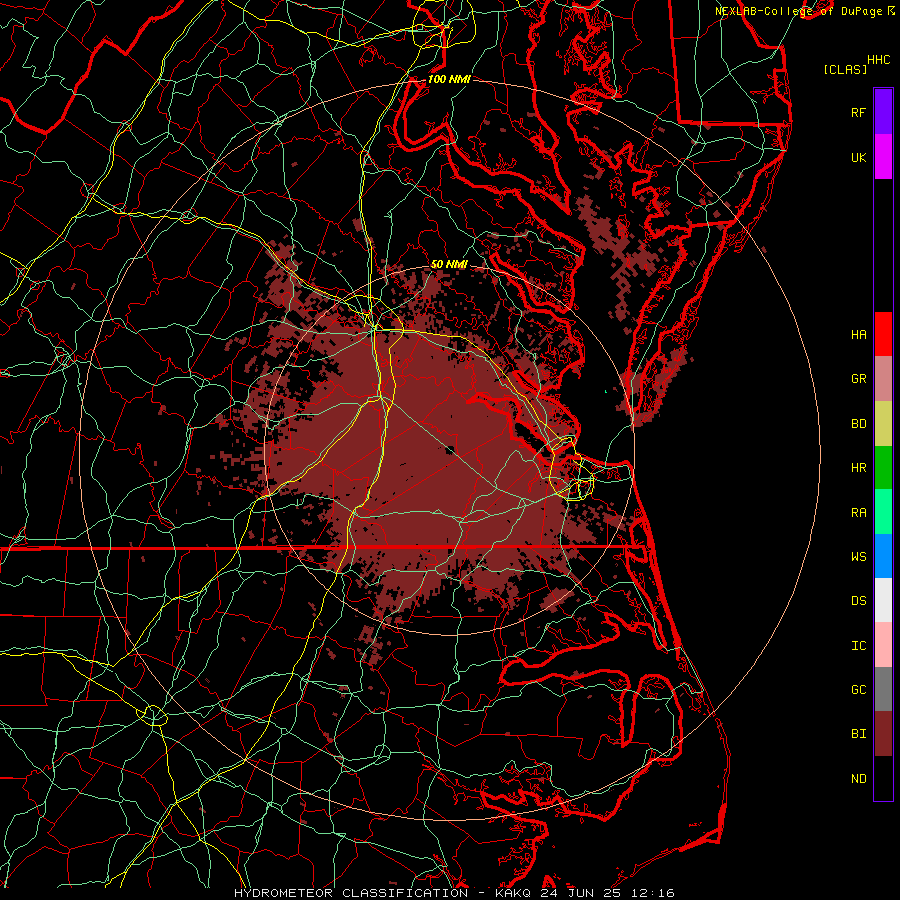Image resolution: width=900 pixels, height=900 pixels.
Task: Click the RA legend label
Action: point(858,513)
